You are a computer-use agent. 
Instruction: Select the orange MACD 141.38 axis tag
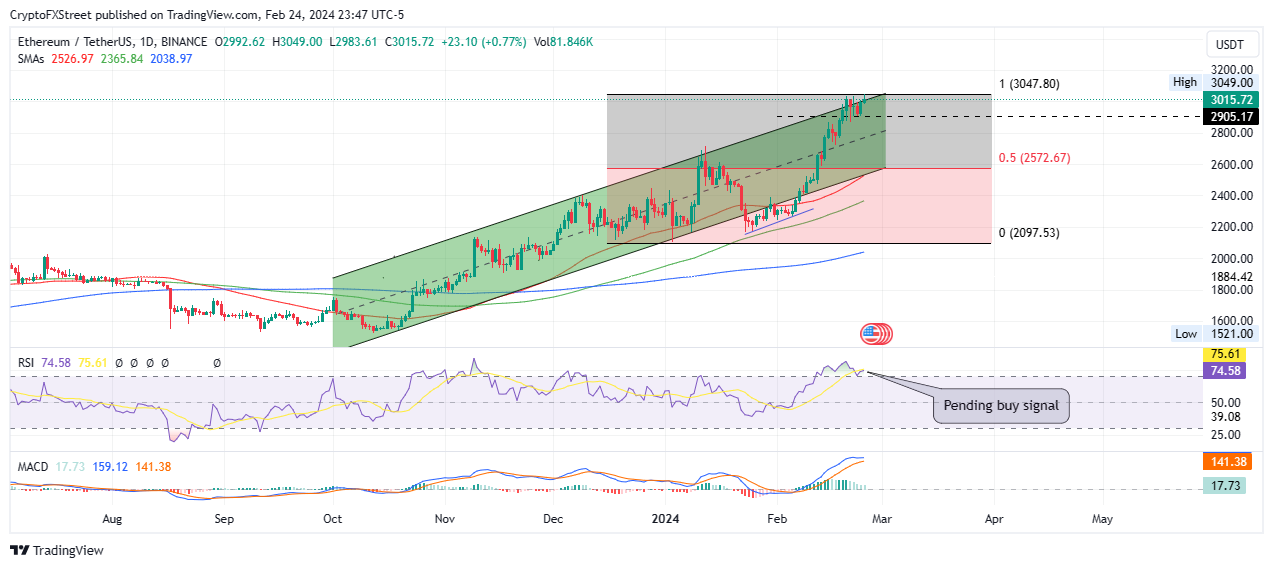coord(1227,462)
